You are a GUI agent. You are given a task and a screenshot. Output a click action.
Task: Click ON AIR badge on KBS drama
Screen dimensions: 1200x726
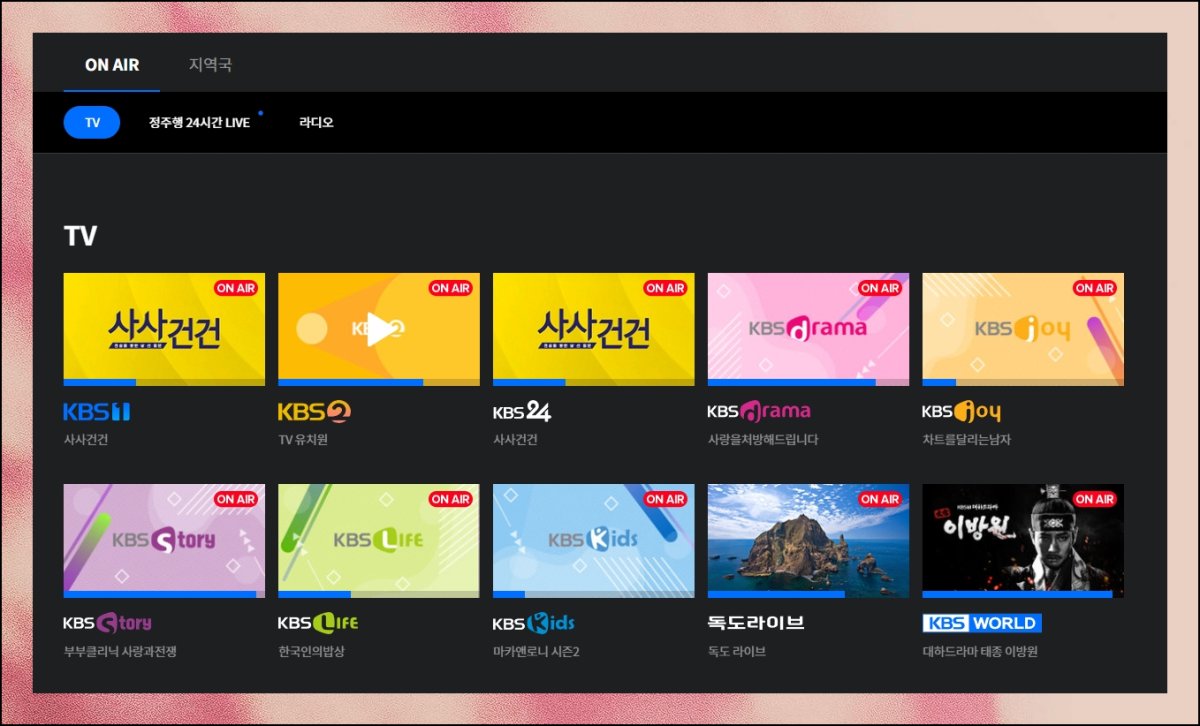tap(881, 288)
